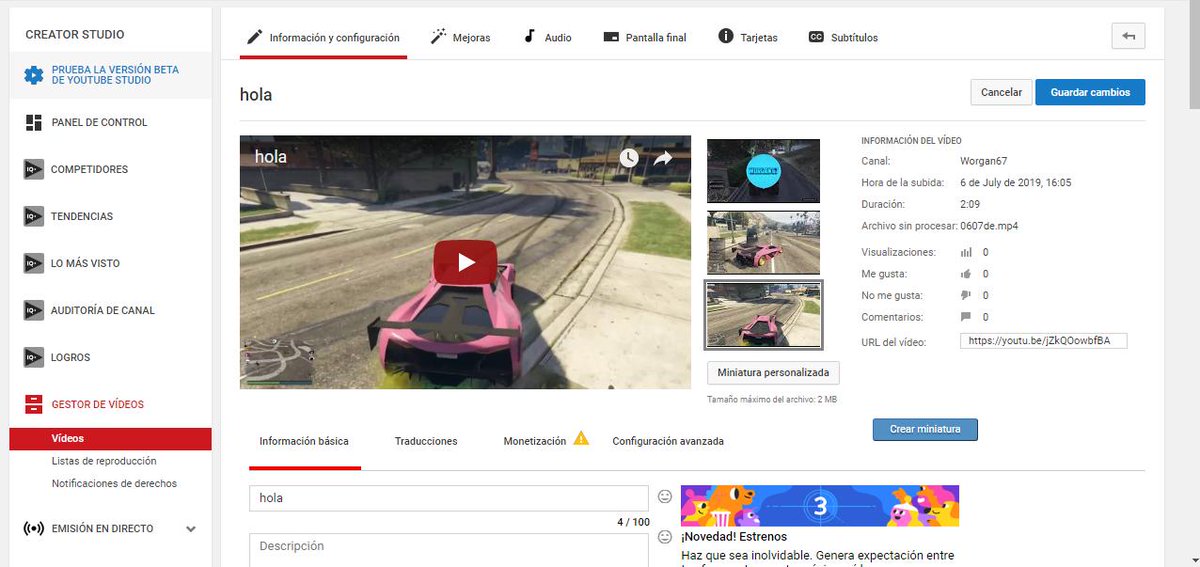
Task: Open Listas de reproducción in sidebar
Action: tap(104, 461)
